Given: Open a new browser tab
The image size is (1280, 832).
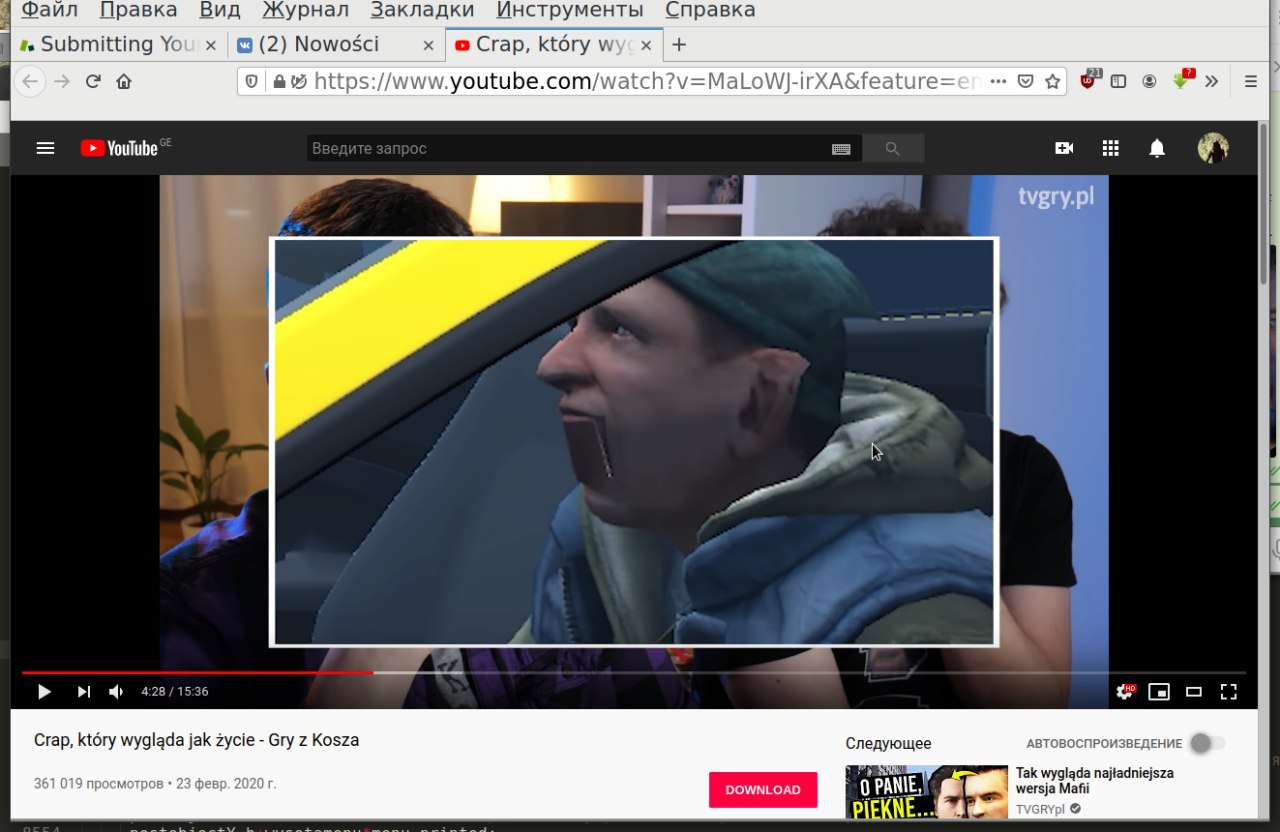Looking at the screenshot, I should [679, 44].
